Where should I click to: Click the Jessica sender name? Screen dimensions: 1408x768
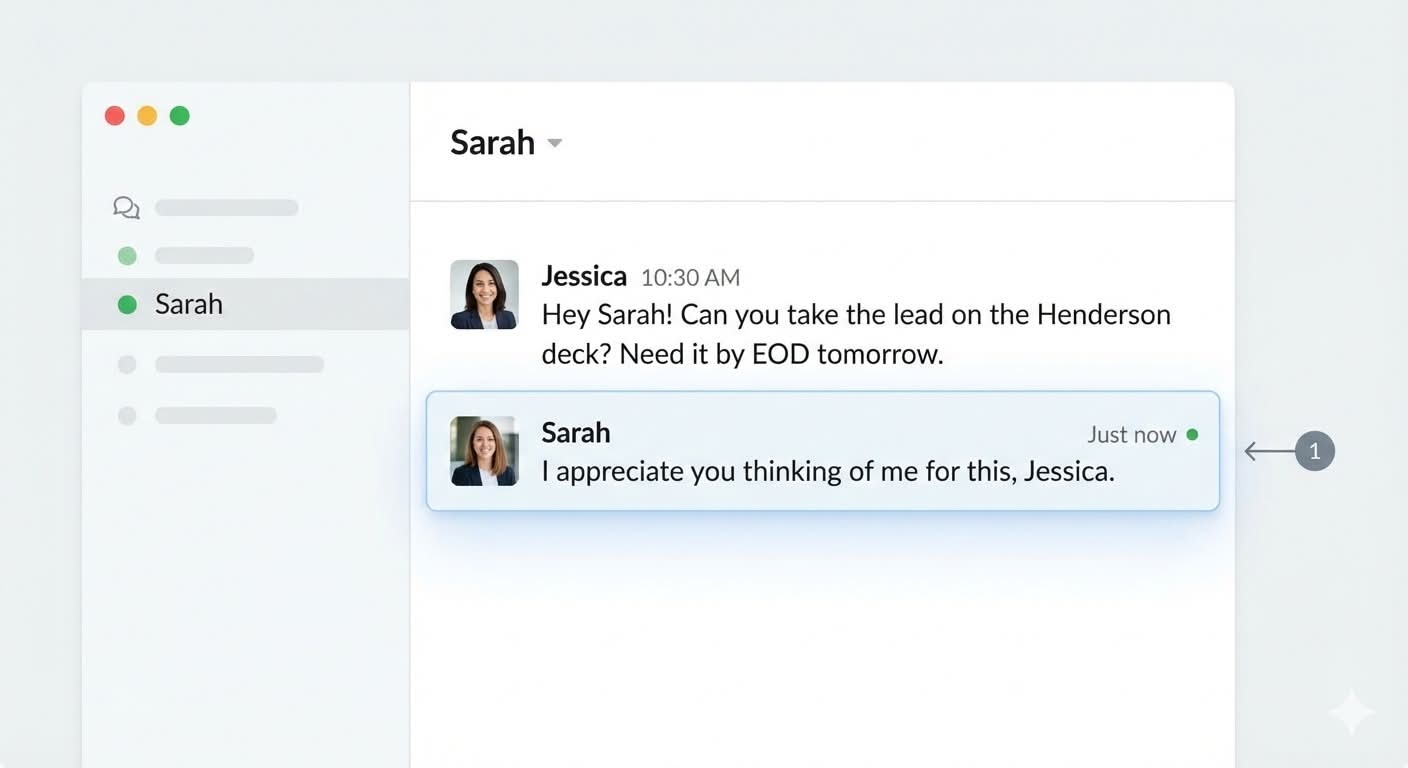(584, 276)
